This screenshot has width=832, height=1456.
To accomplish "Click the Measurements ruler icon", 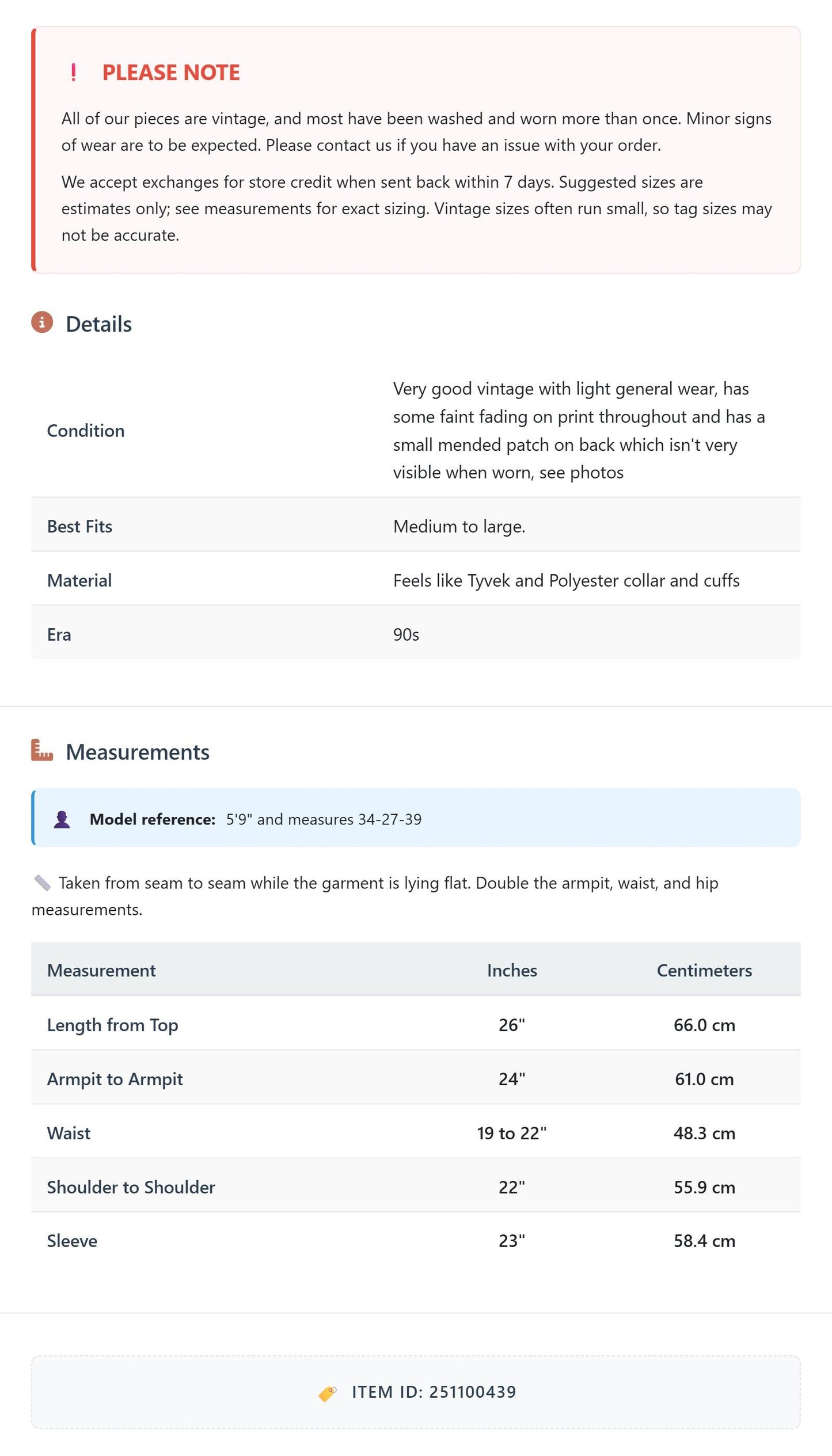I will (x=42, y=750).
